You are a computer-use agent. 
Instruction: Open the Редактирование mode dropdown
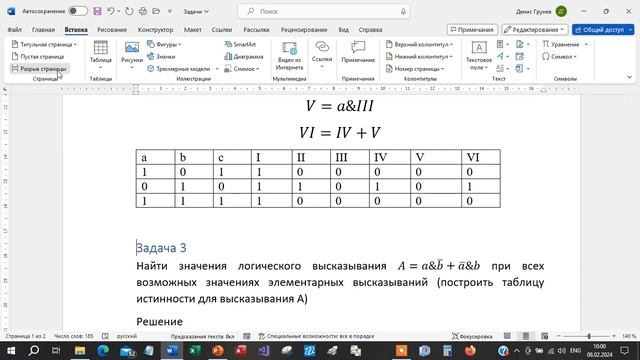point(534,29)
